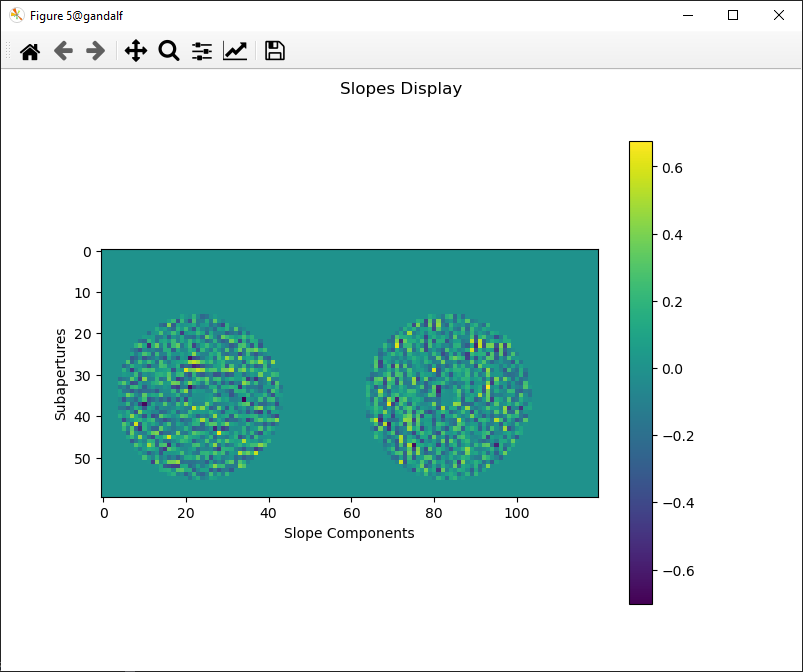Toggle the Zoom to rectangle tool
The height and width of the screenshot is (672, 803).
169,51
